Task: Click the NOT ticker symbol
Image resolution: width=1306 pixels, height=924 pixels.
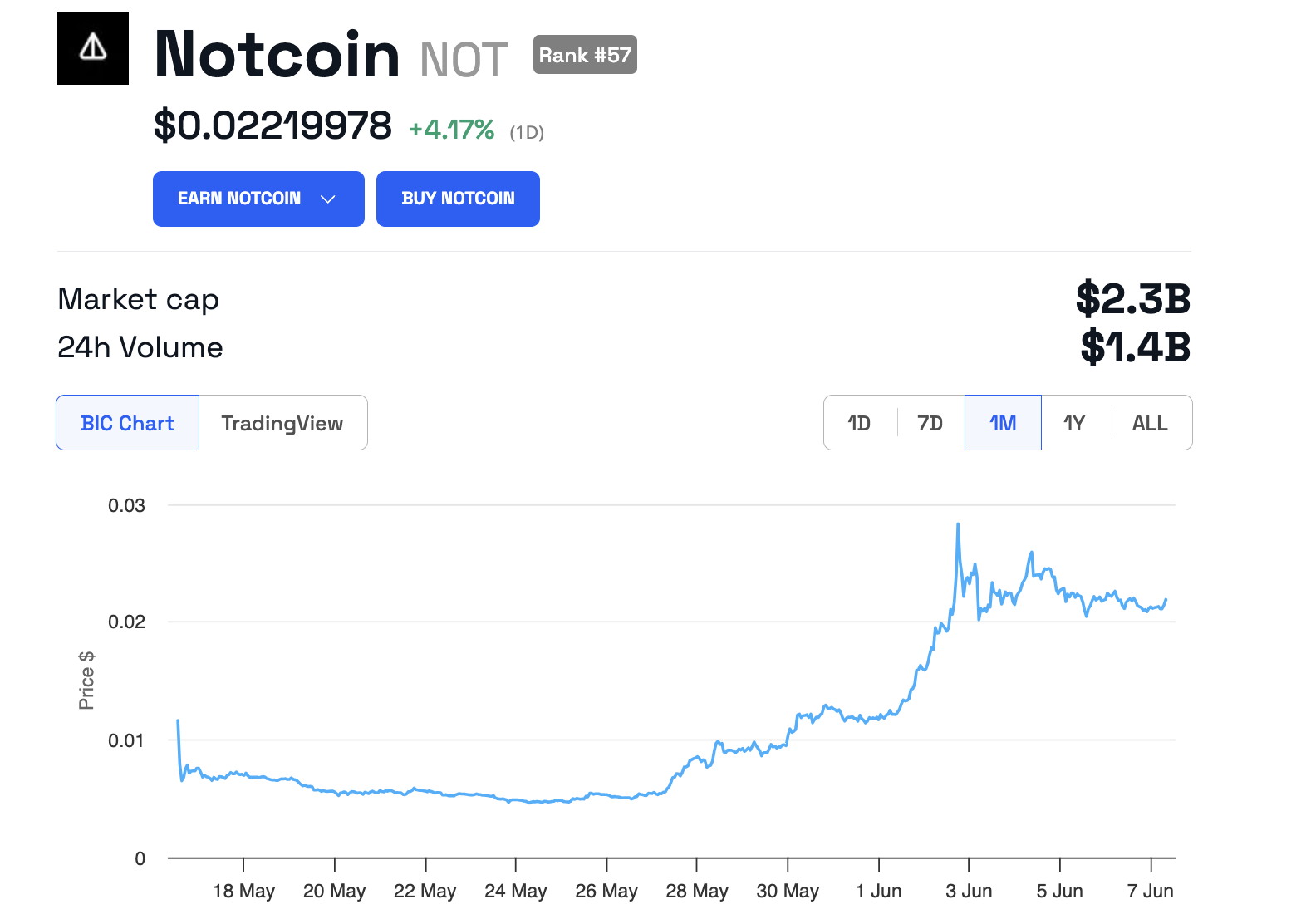Action: 464,60
